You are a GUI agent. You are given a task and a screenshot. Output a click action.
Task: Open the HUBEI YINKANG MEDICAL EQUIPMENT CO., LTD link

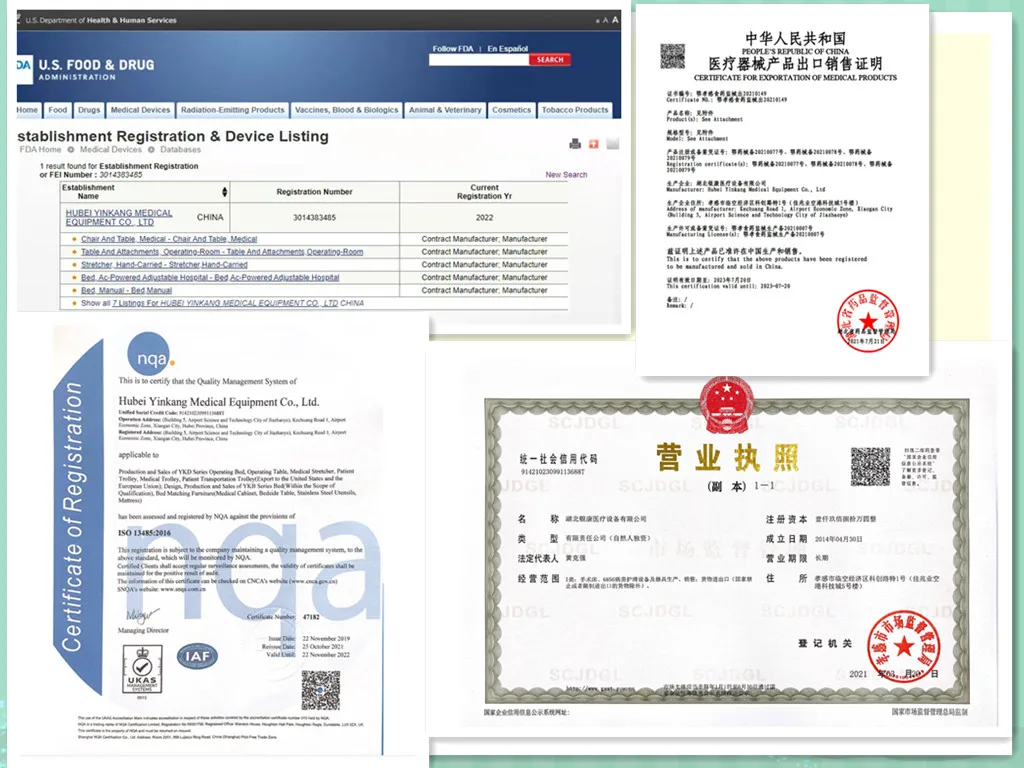[119, 217]
